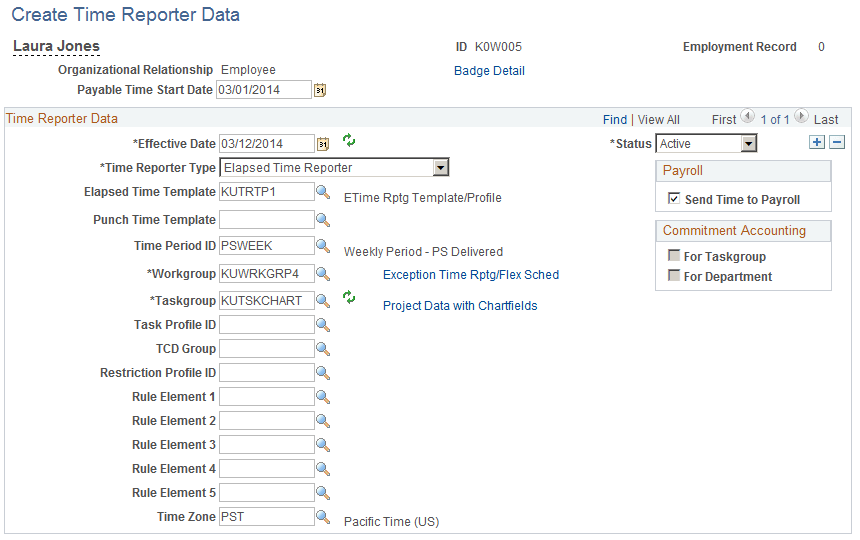Click the Find link
Image resolution: width=860 pixels, height=540 pixels.
[x=615, y=120]
